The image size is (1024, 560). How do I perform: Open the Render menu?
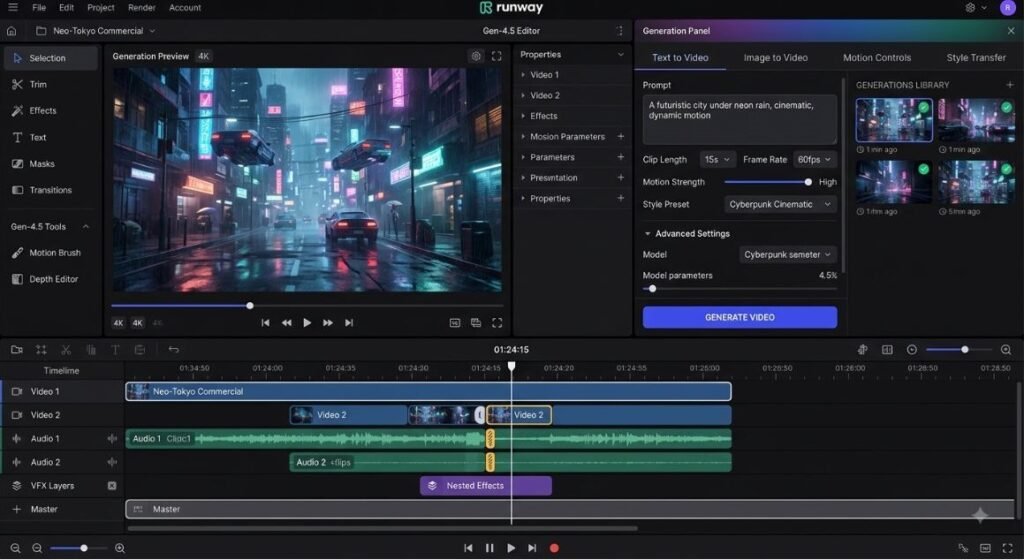pyautogui.click(x=142, y=8)
